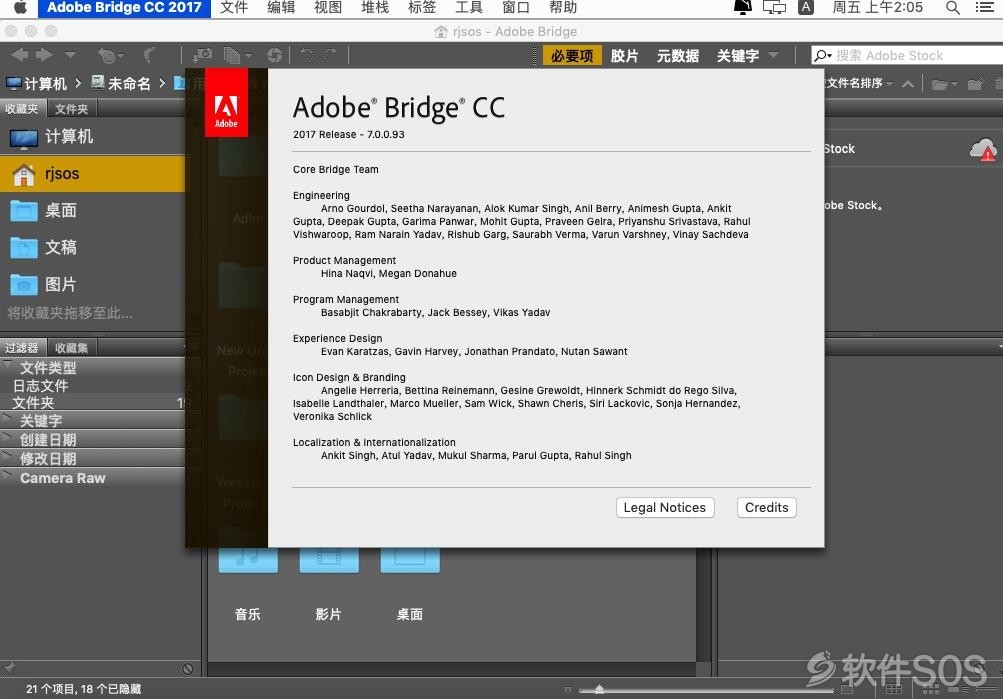Open the workspace switcher dropdown arrow

pos(773,55)
